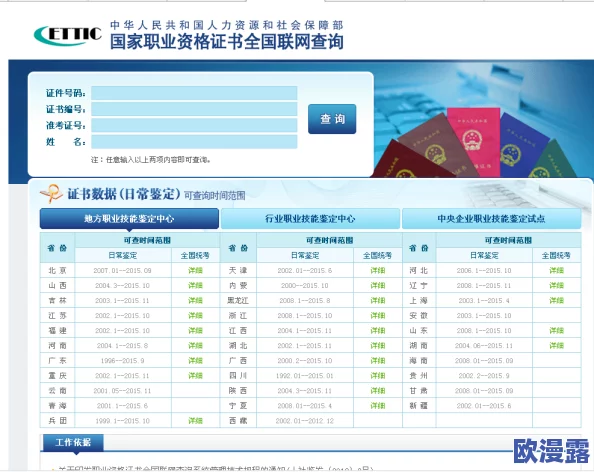
Task: Focus the 证书编号 input field
Action: (x=194, y=109)
